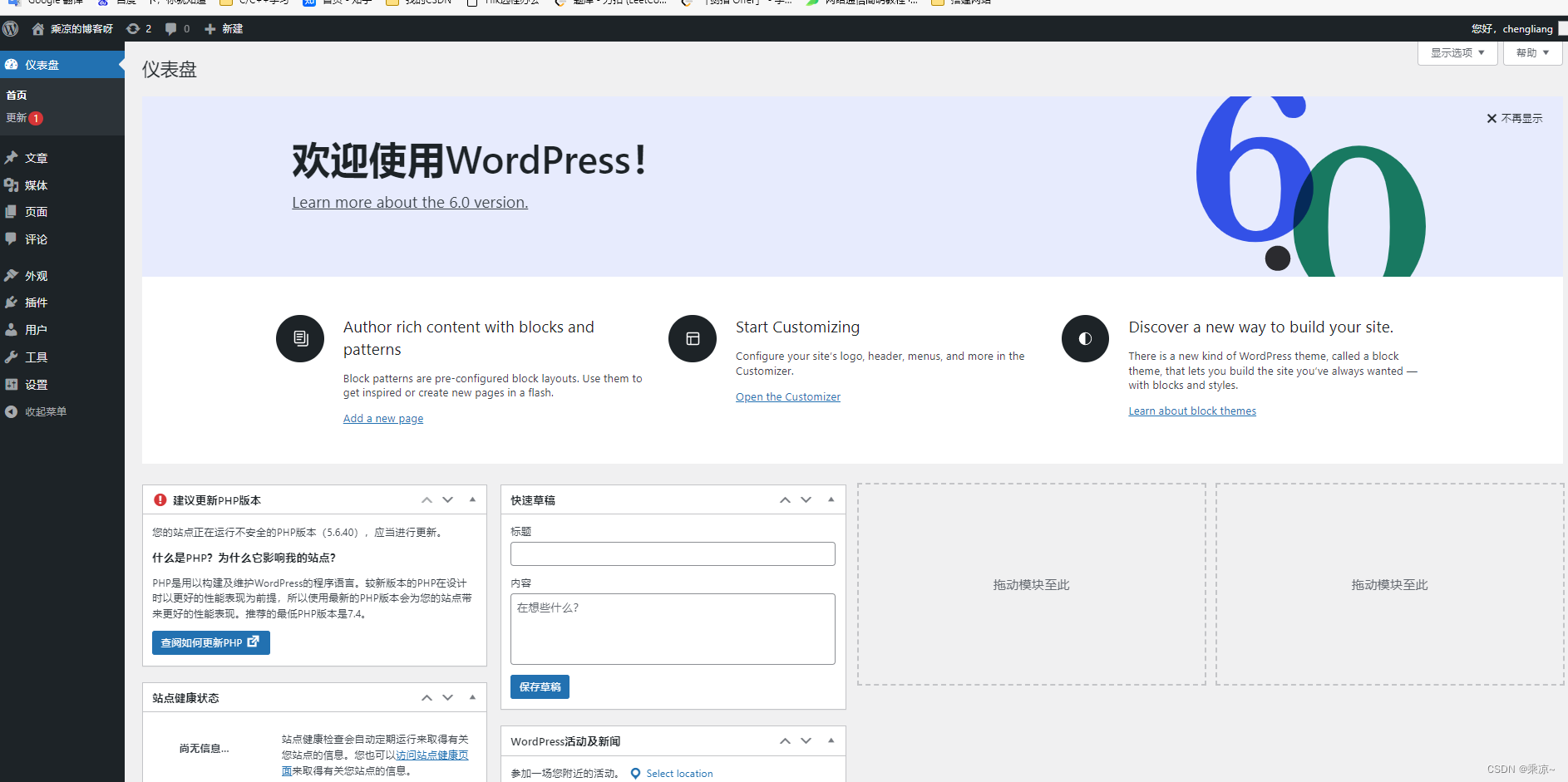The width and height of the screenshot is (1568, 782).
Task: Visit site via home icon in admin bar
Action: pos(37,29)
